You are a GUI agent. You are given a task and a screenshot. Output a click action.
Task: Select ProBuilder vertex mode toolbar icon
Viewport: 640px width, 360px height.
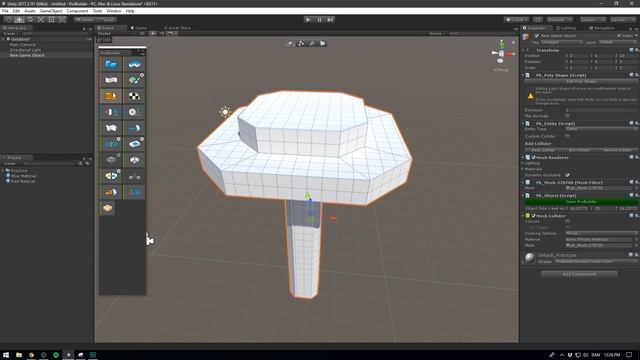(301, 43)
